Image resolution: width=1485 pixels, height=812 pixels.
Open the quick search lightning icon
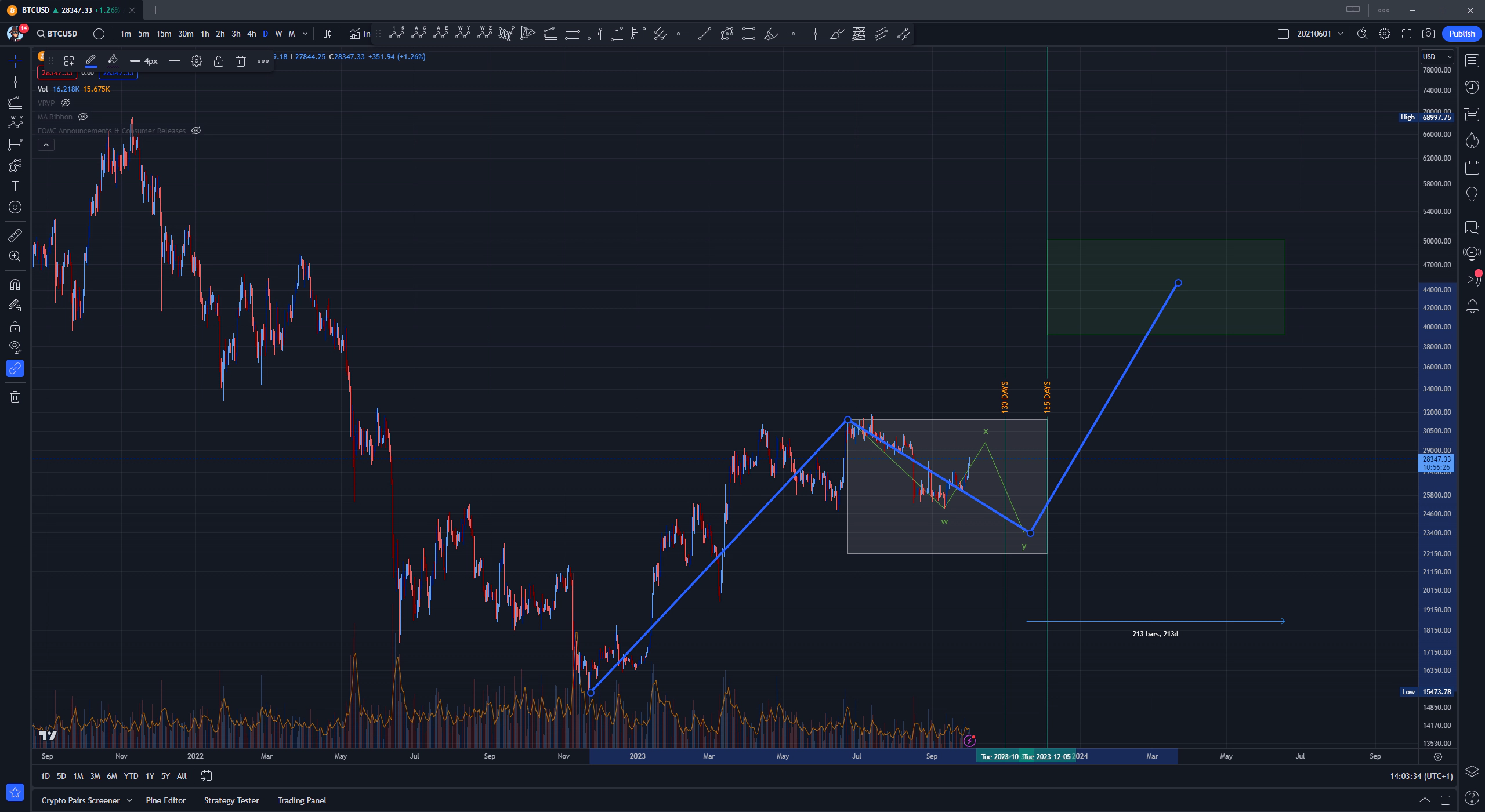click(1363, 34)
